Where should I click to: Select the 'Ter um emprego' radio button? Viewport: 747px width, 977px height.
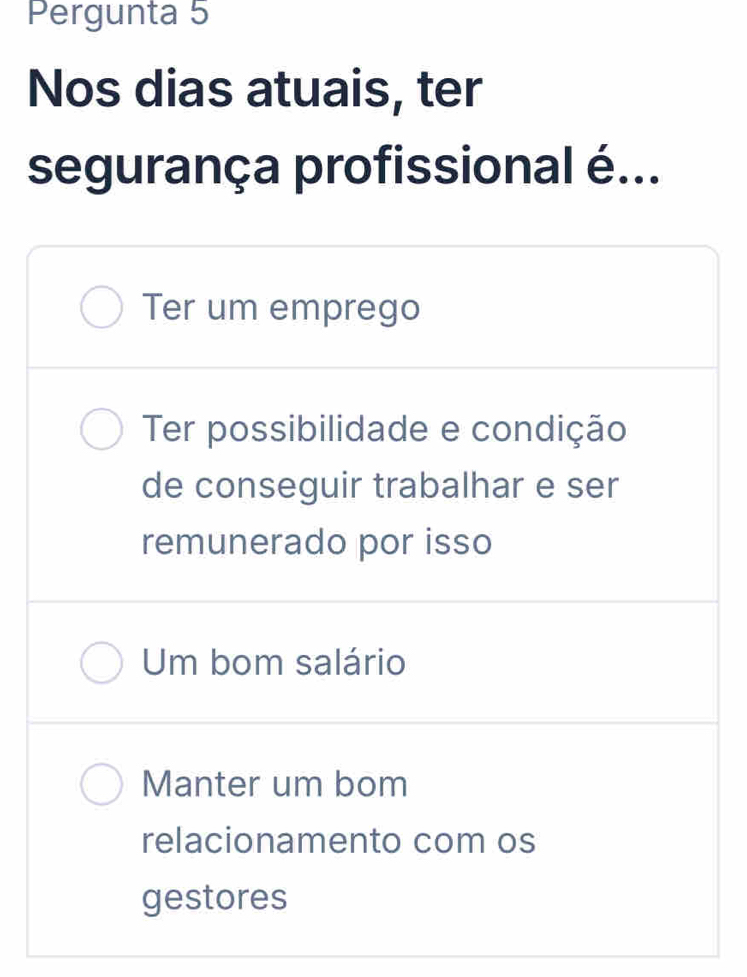click(x=101, y=309)
